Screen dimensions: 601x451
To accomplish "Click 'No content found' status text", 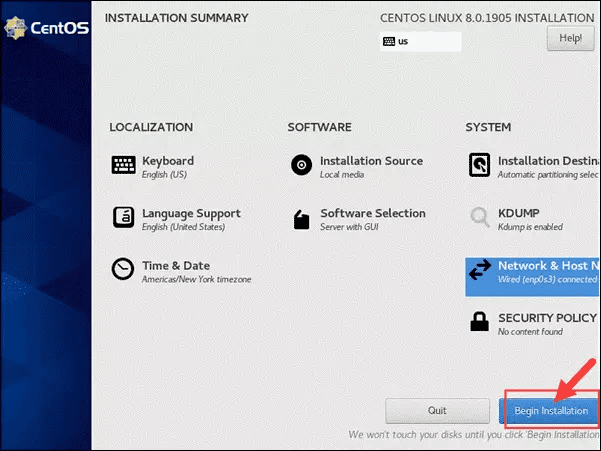I will (530, 331).
